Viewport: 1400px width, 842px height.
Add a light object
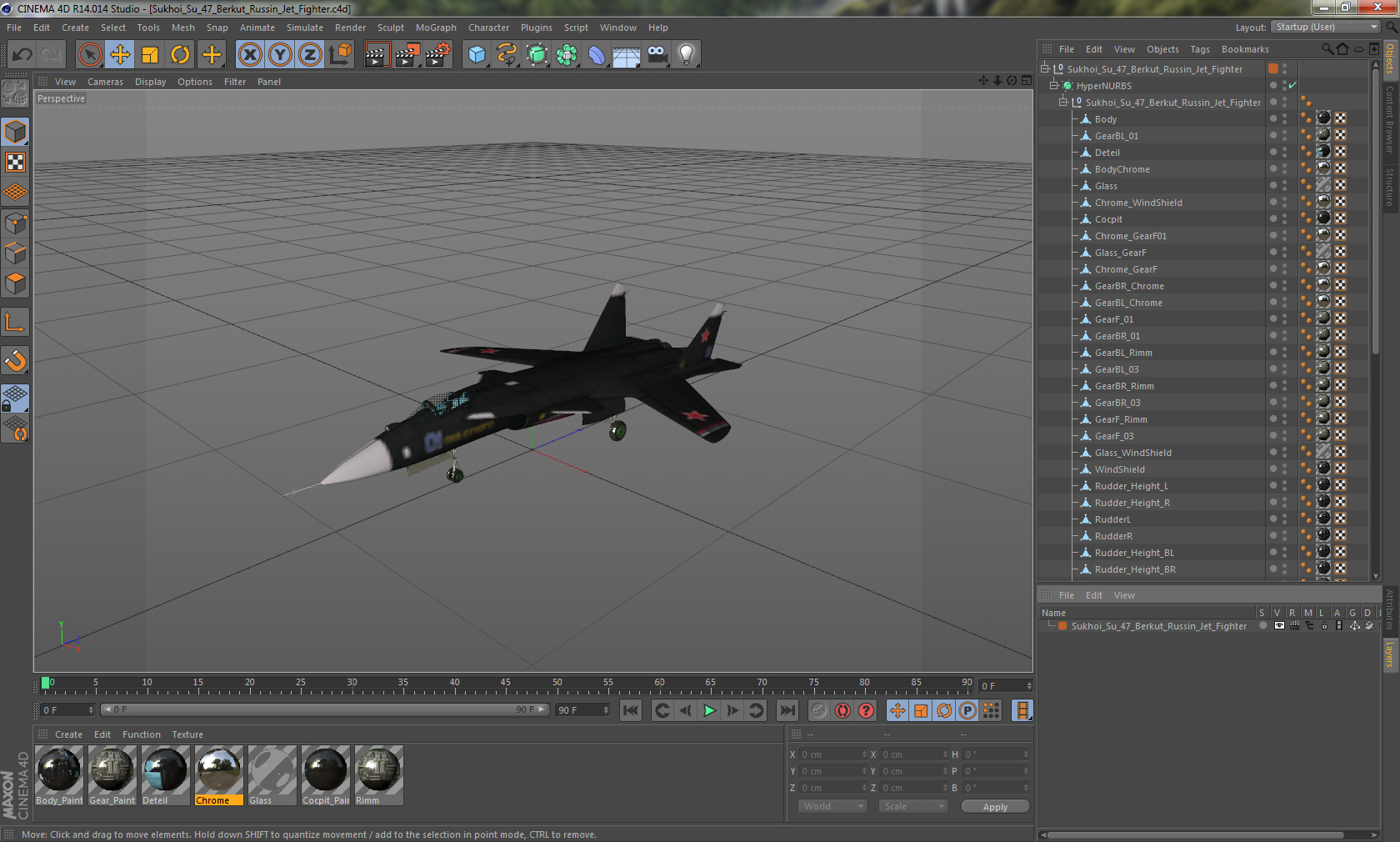(x=687, y=55)
